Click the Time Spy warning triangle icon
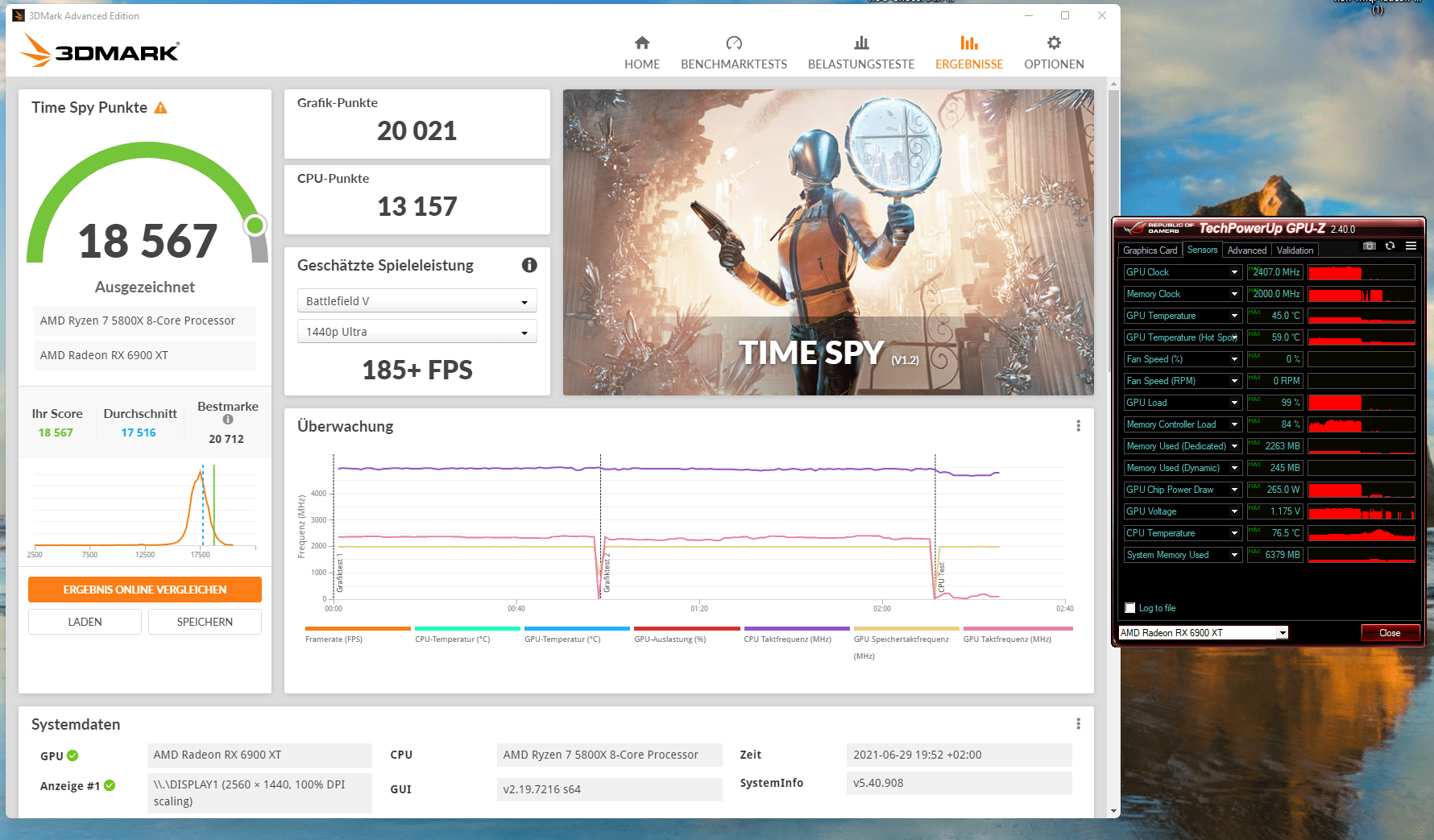The height and width of the screenshot is (840, 1434). click(x=161, y=108)
